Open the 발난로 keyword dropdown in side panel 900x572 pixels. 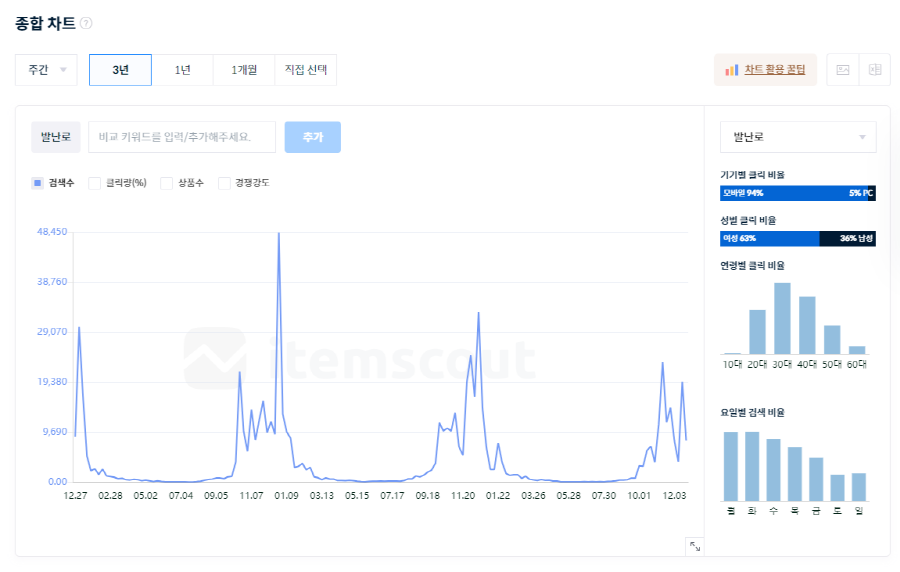pos(798,137)
